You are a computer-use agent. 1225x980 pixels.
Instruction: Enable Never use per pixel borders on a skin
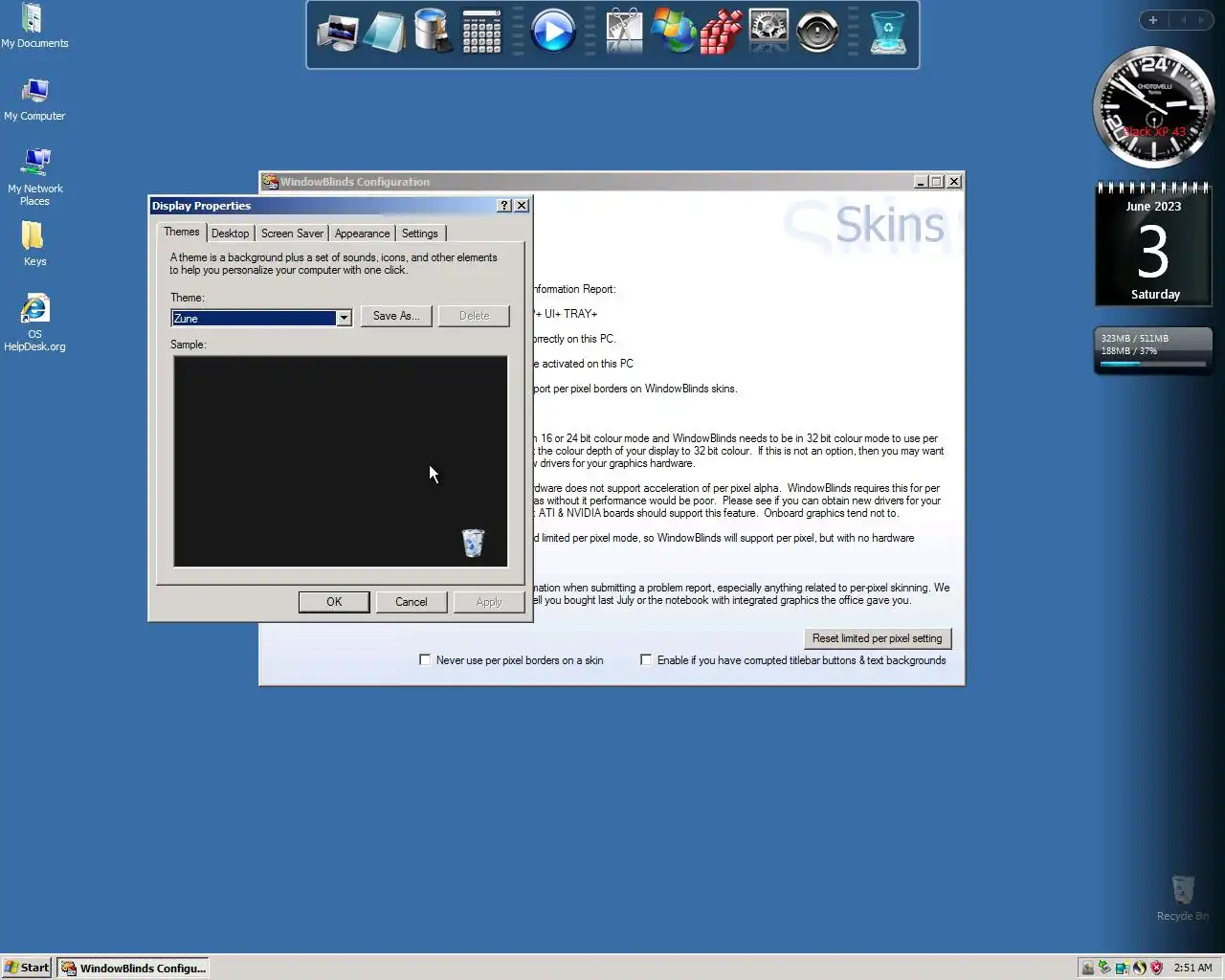coord(425,659)
